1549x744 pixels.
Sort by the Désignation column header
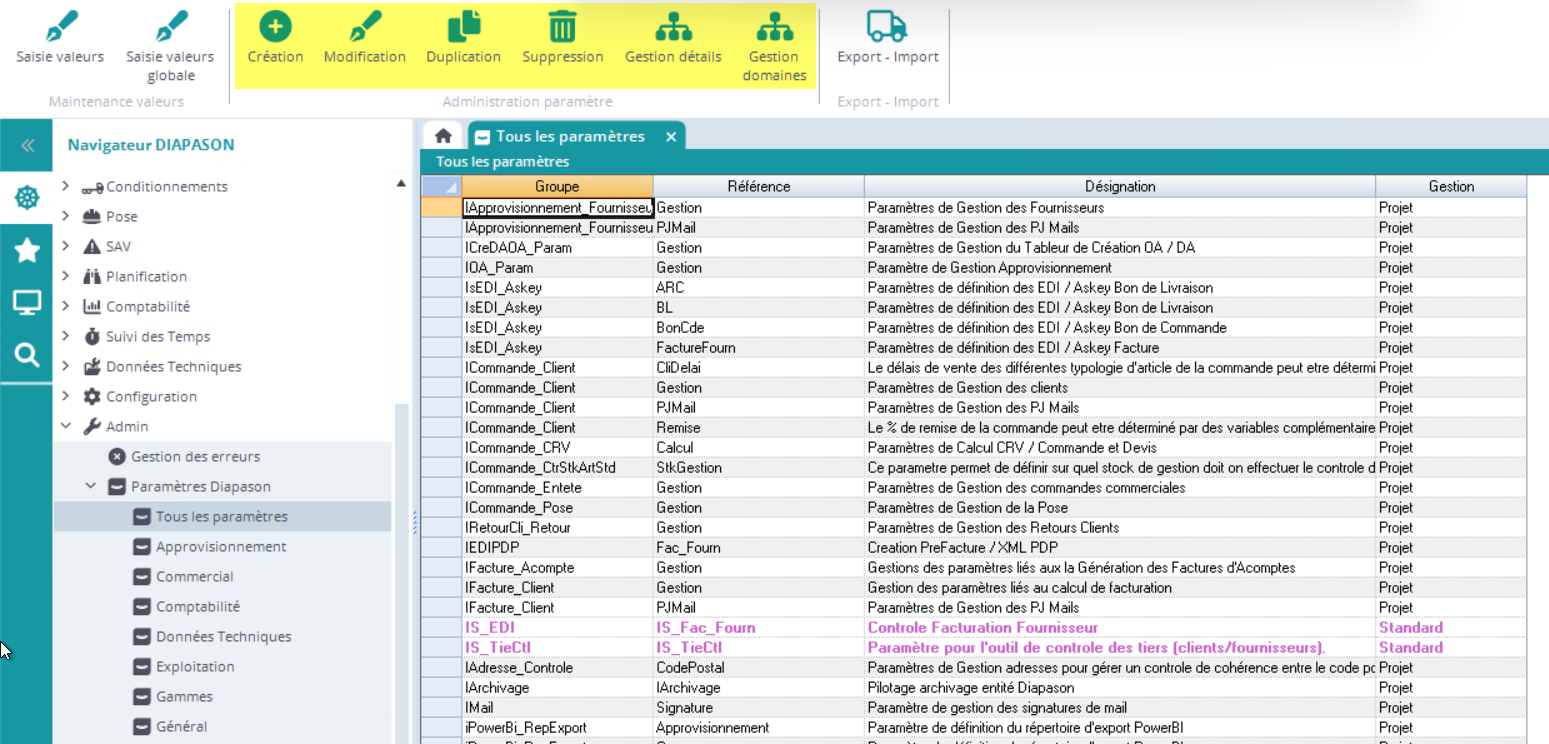point(1119,186)
